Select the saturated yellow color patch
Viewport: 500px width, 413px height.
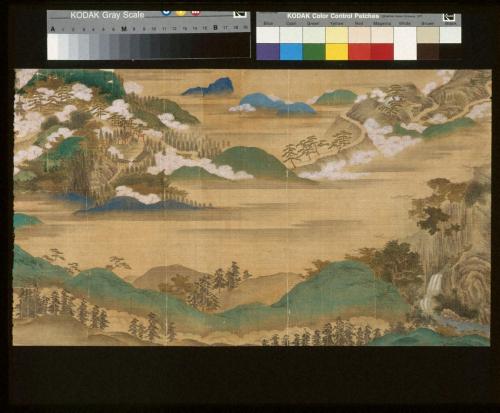(x=337, y=52)
